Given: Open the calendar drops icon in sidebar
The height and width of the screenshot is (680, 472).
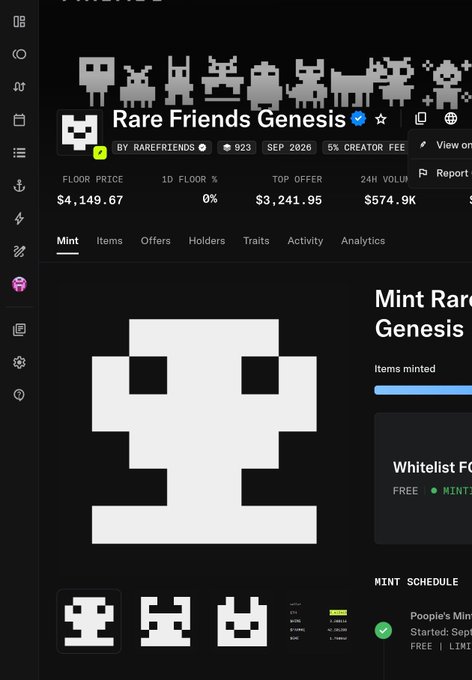Looking at the screenshot, I should pyautogui.click(x=19, y=120).
